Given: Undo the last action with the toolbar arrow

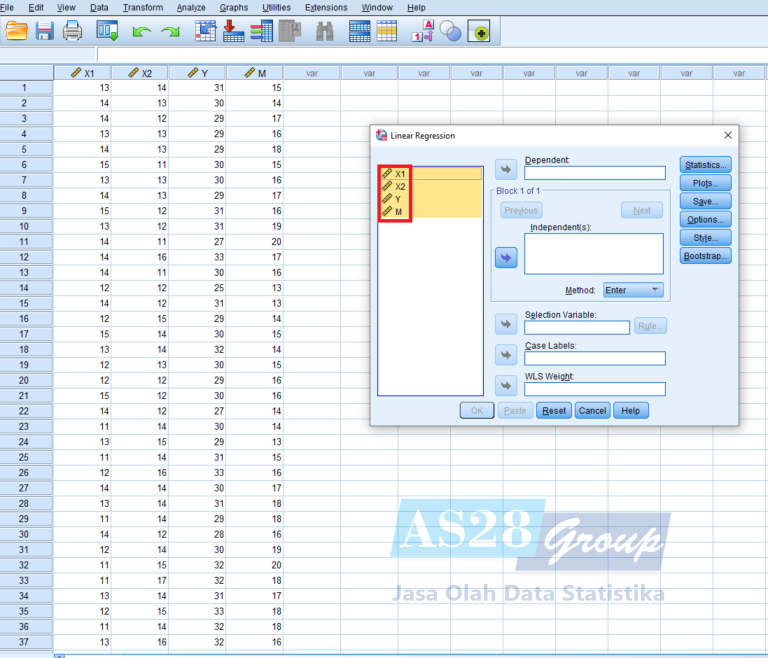Looking at the screenshot, I should [x=141, y=32].
